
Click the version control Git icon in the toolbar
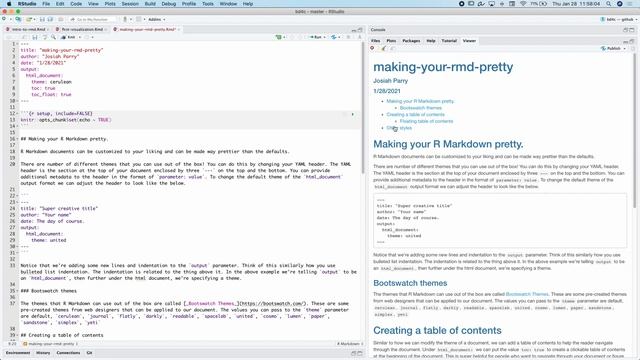coord(125,19)
